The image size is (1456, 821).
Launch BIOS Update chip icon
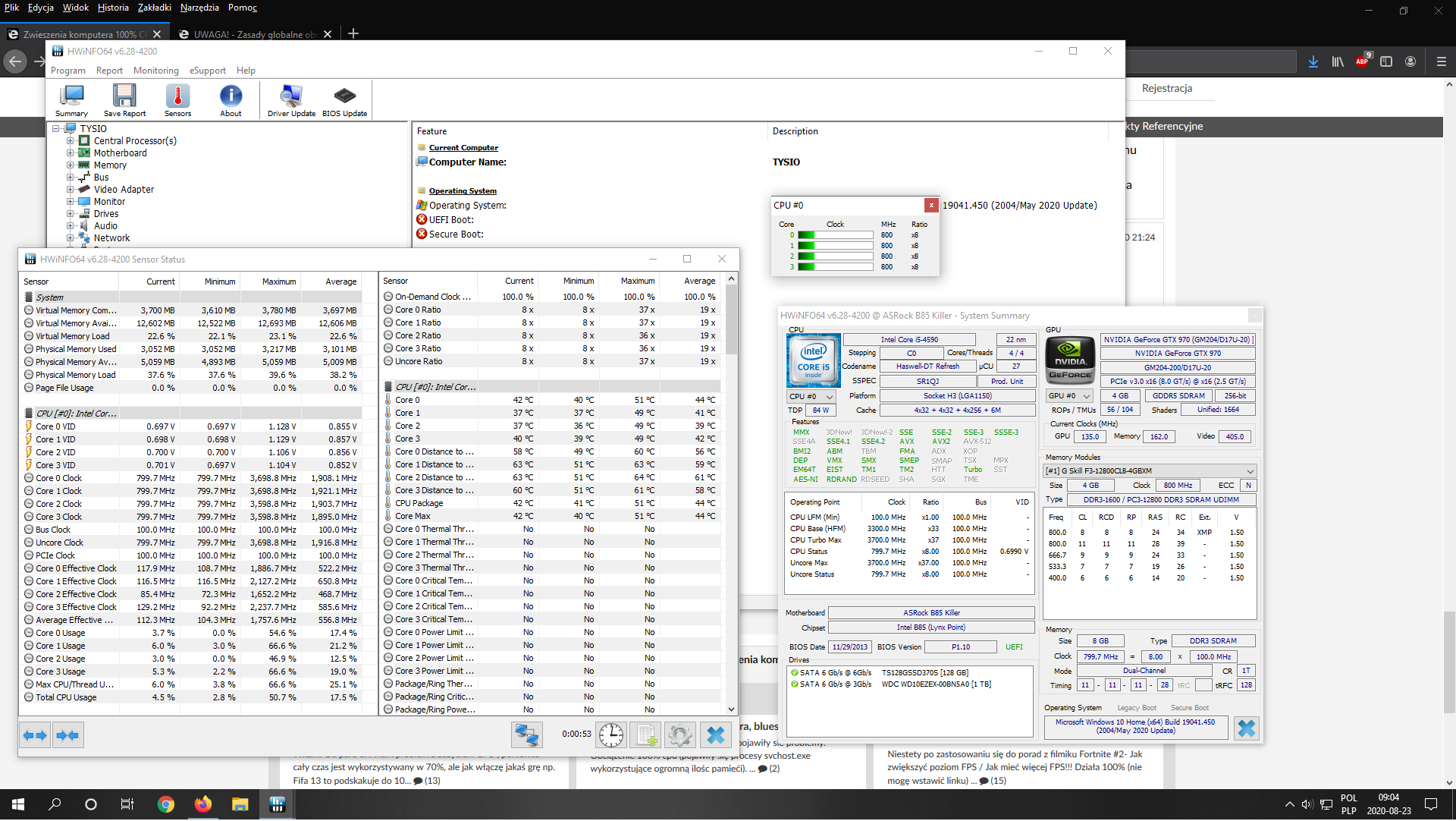pos(344,100)
